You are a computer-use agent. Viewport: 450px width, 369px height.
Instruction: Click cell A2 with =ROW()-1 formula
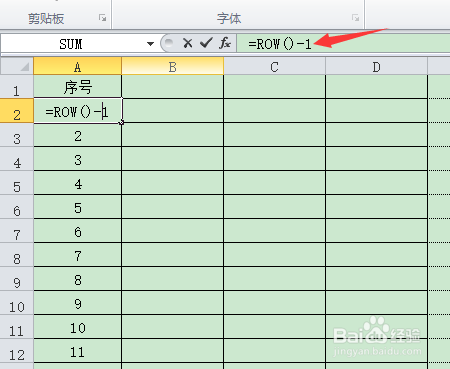78,111
